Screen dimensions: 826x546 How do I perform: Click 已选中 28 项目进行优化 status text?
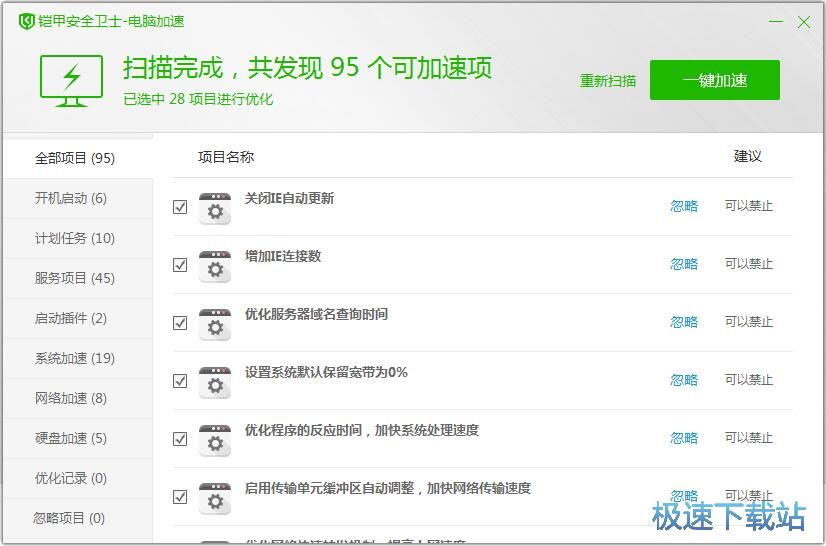coord(198,99)
